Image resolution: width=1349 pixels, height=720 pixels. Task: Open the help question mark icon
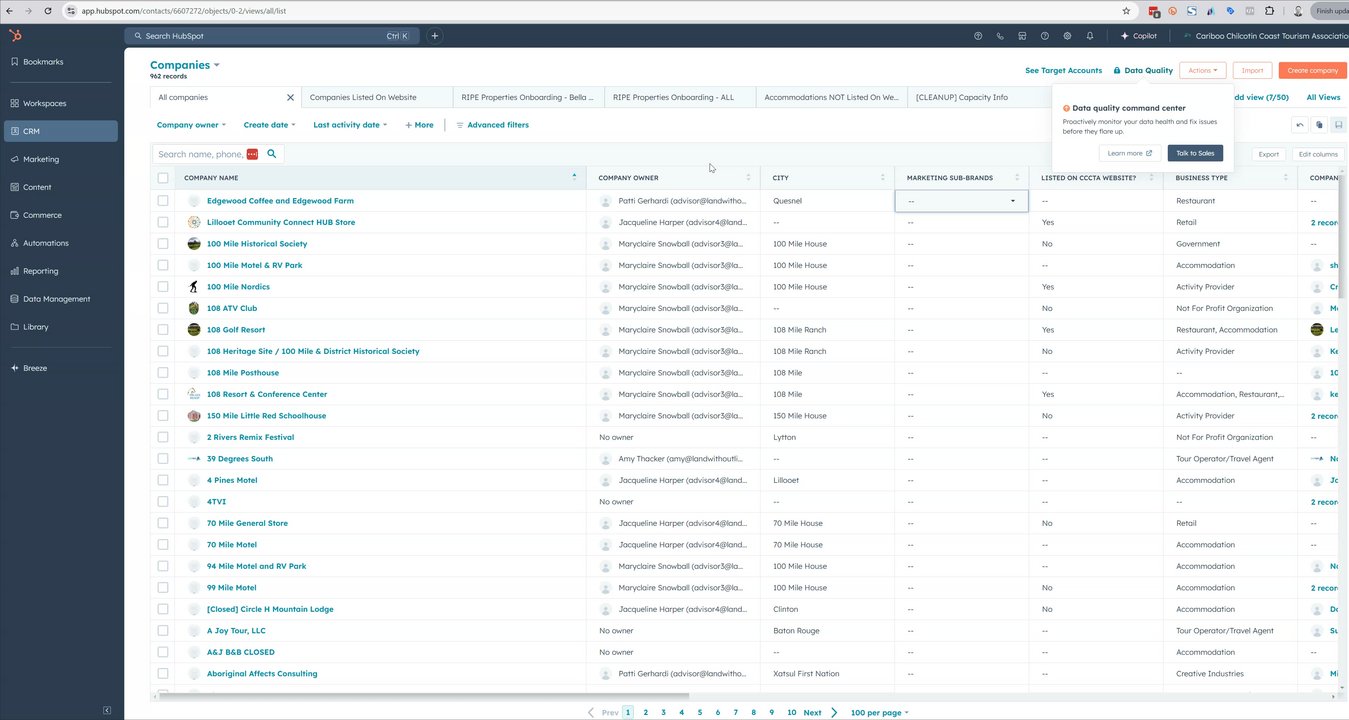(1045, 36)
